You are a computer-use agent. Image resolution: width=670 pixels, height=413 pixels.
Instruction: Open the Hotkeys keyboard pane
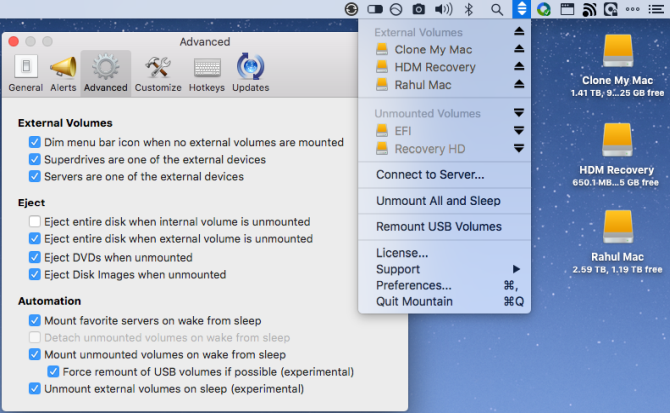click(206, 72)
